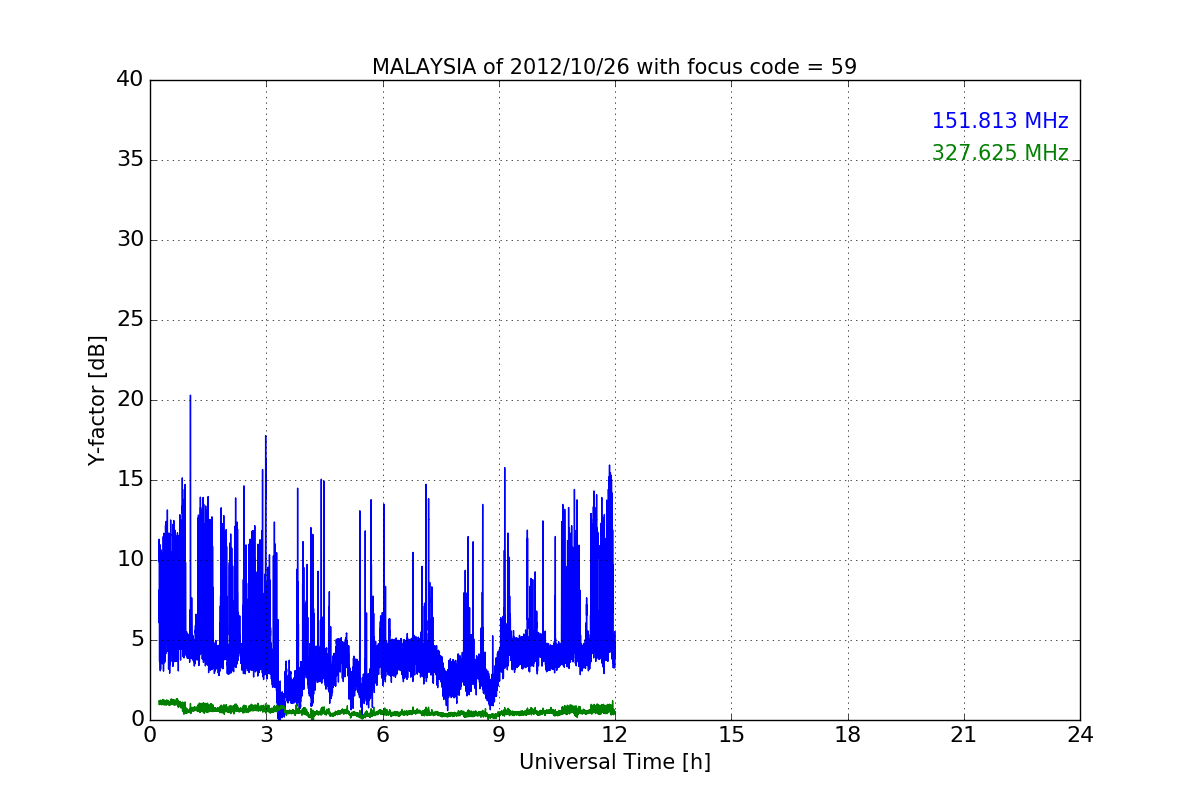The width and height of the screenshot is (1200, 800).
Task: Click the x-axis tick label 24
Action: click(1080, 735)
